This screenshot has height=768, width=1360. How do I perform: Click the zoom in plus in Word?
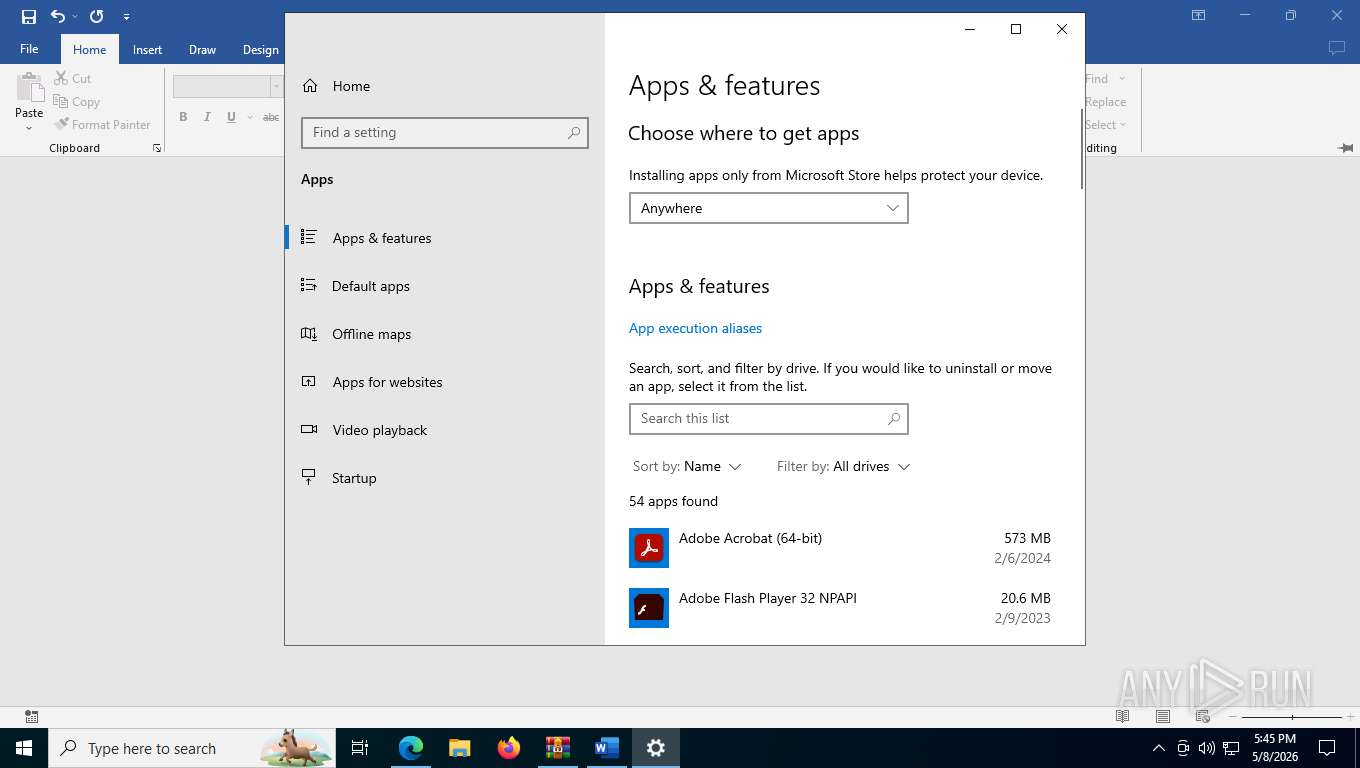[1351, 717]
